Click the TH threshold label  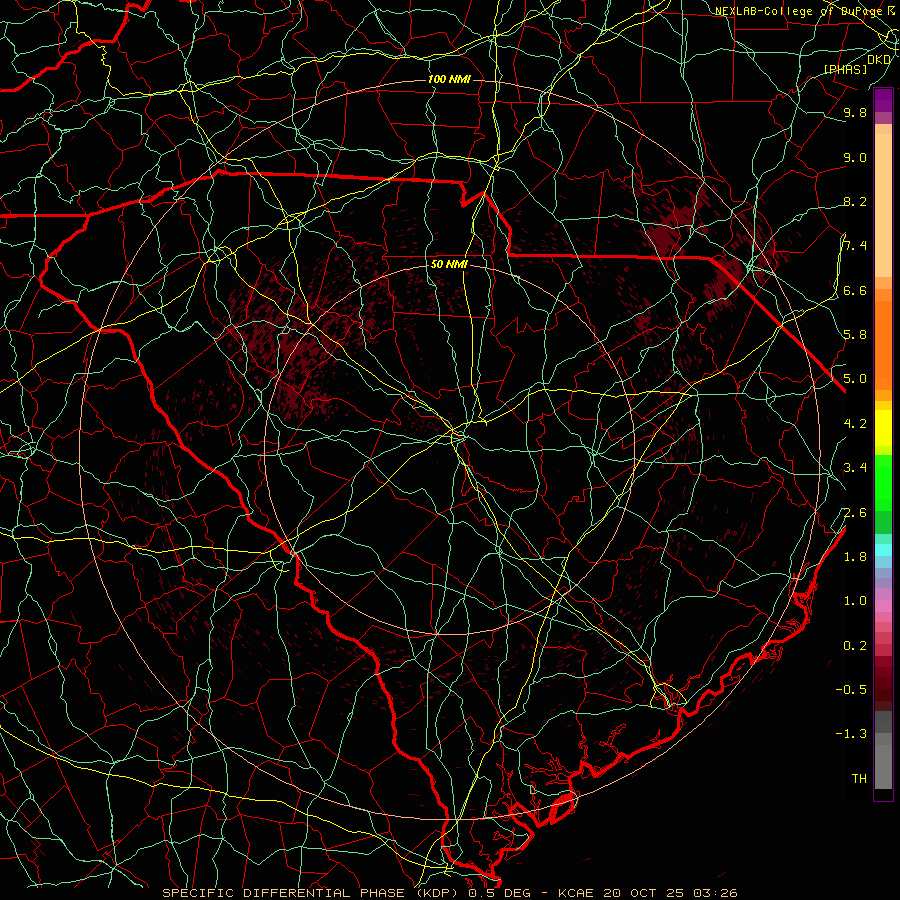coord(859,779)
